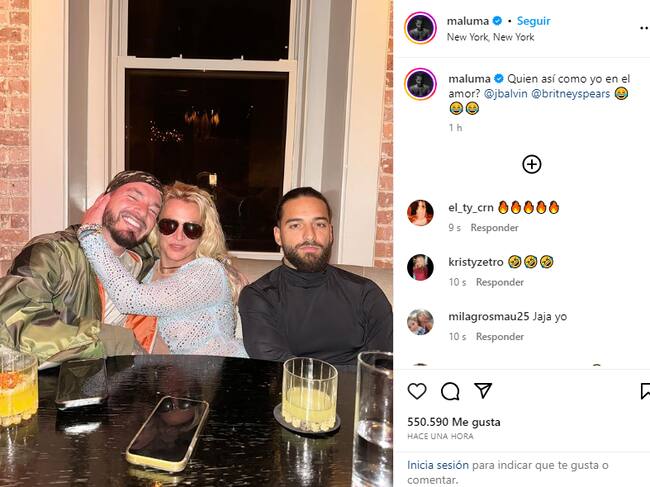Reply to kristyzetro's comment with Responder
Screen dimensions: 650x487
coord(500,282)
